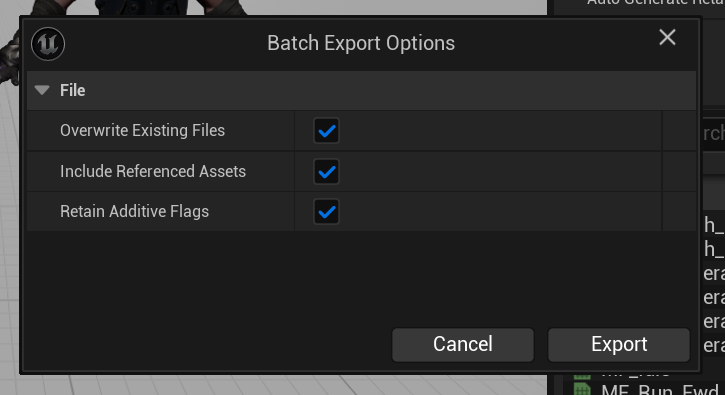Select the Overwrite Existing Files label
The height and width of the screenshot is (395, 725).
click(x=142, y=130)
